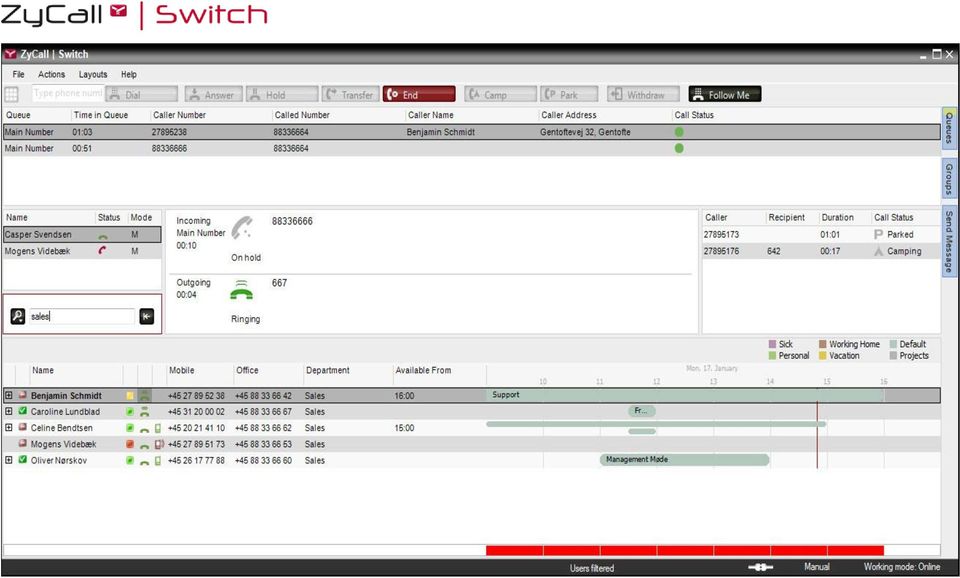Click Benjamin Schmidt's yellow presence square
Screen dimensions: 960x578
coord(130,396)
